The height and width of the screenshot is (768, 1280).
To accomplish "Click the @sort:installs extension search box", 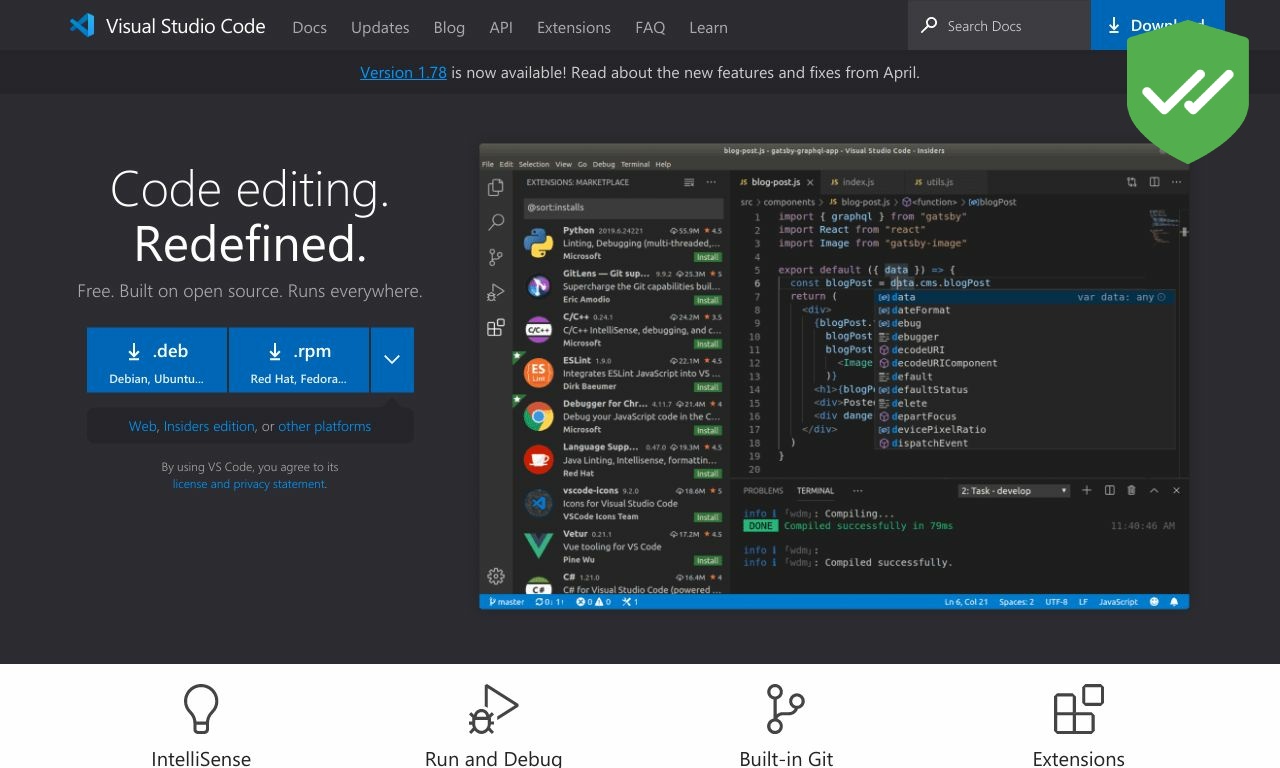I will [x=623, y=208].
